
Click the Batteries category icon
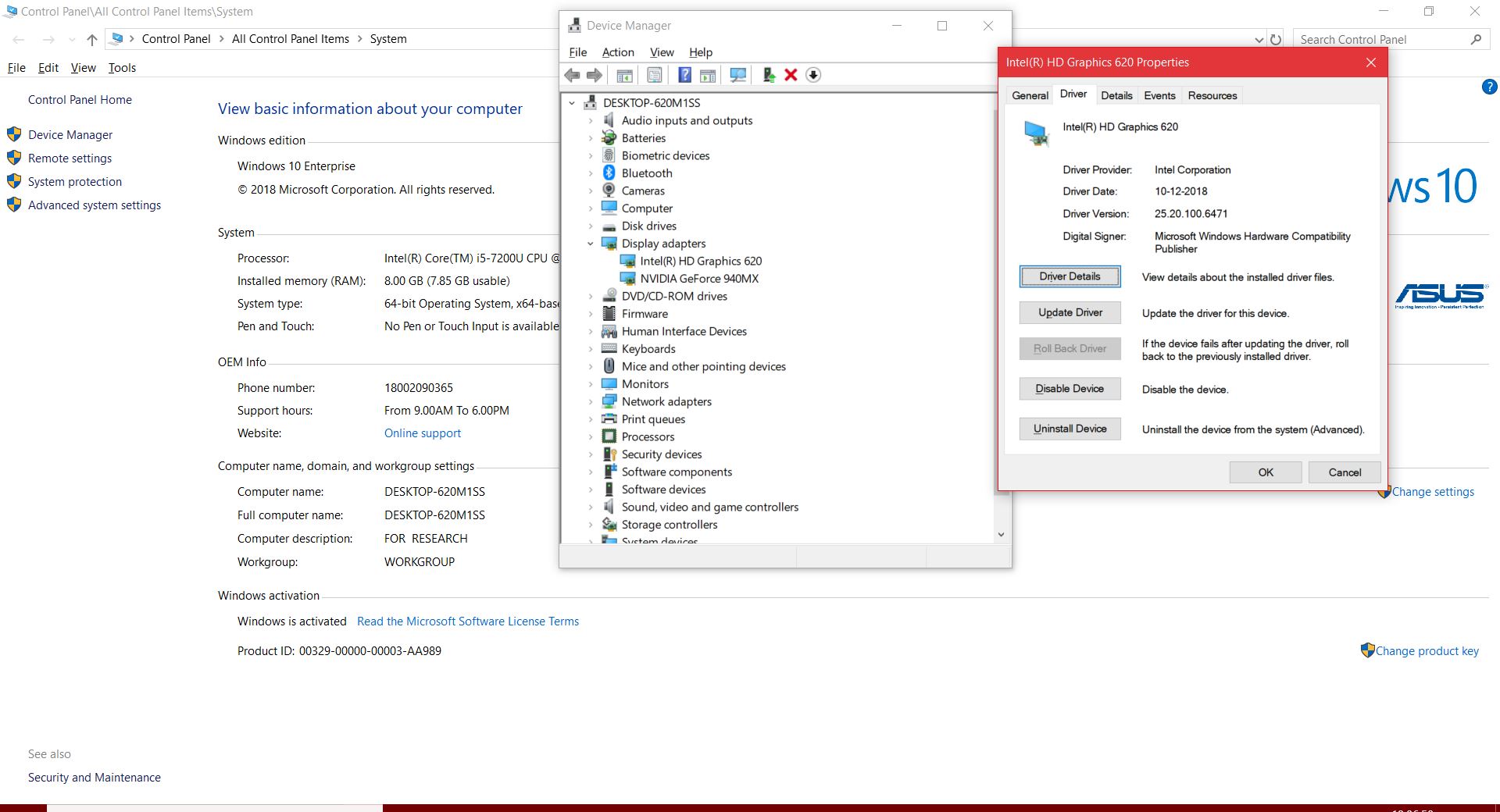click(x=609, y=138)
